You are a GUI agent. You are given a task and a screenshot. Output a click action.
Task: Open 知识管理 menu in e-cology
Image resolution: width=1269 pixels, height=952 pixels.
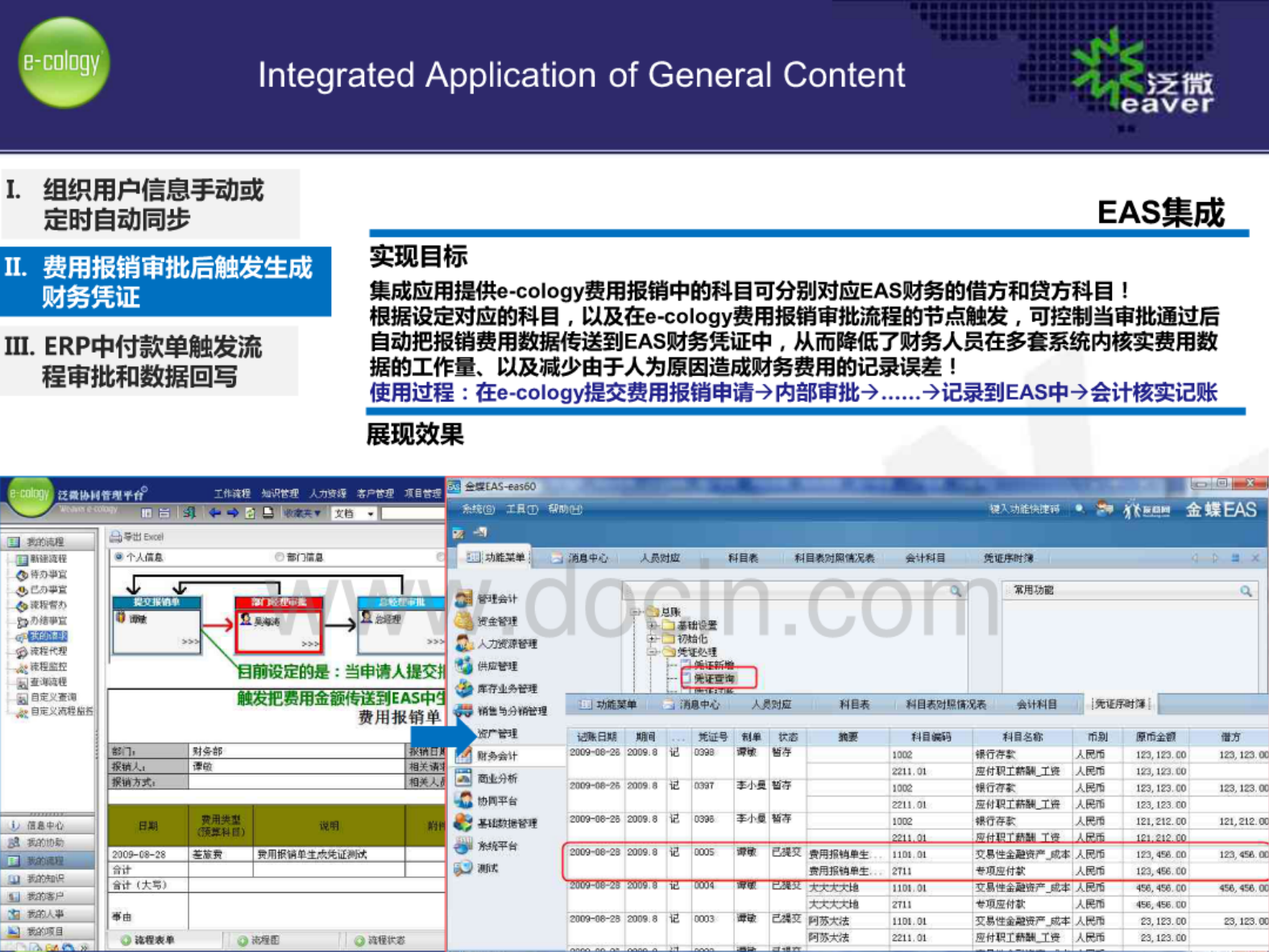[x=280, y=494]
